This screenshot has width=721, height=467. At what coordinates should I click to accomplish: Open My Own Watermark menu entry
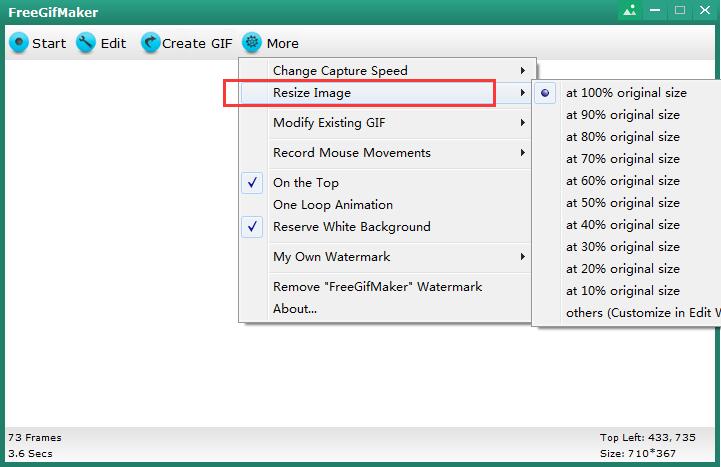click(x=385, y=256)
